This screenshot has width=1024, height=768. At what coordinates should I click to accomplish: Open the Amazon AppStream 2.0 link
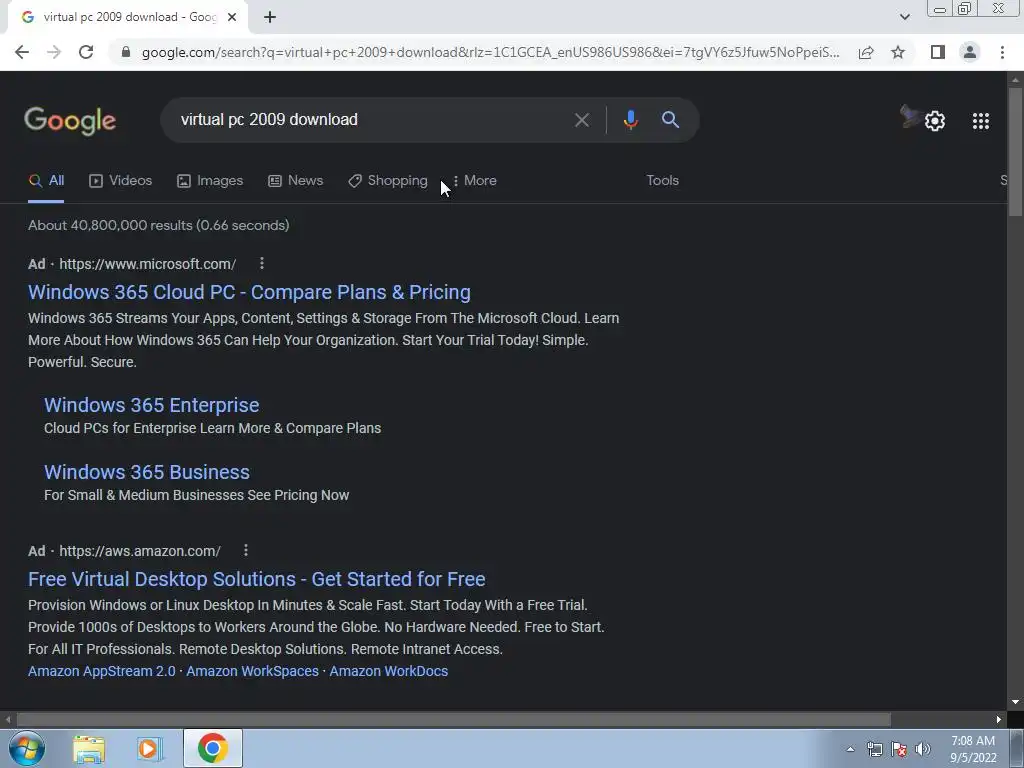pos(102,671)
